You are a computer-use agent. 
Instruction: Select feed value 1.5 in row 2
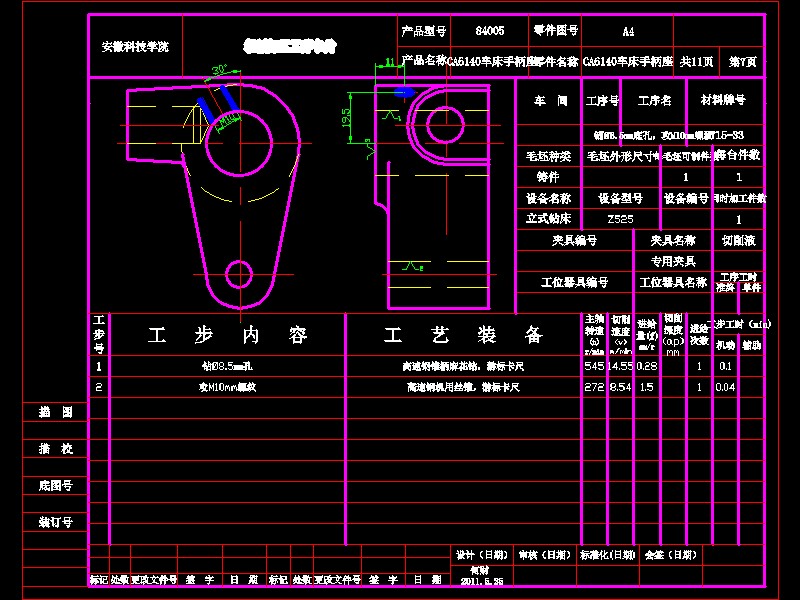point(646,387)
